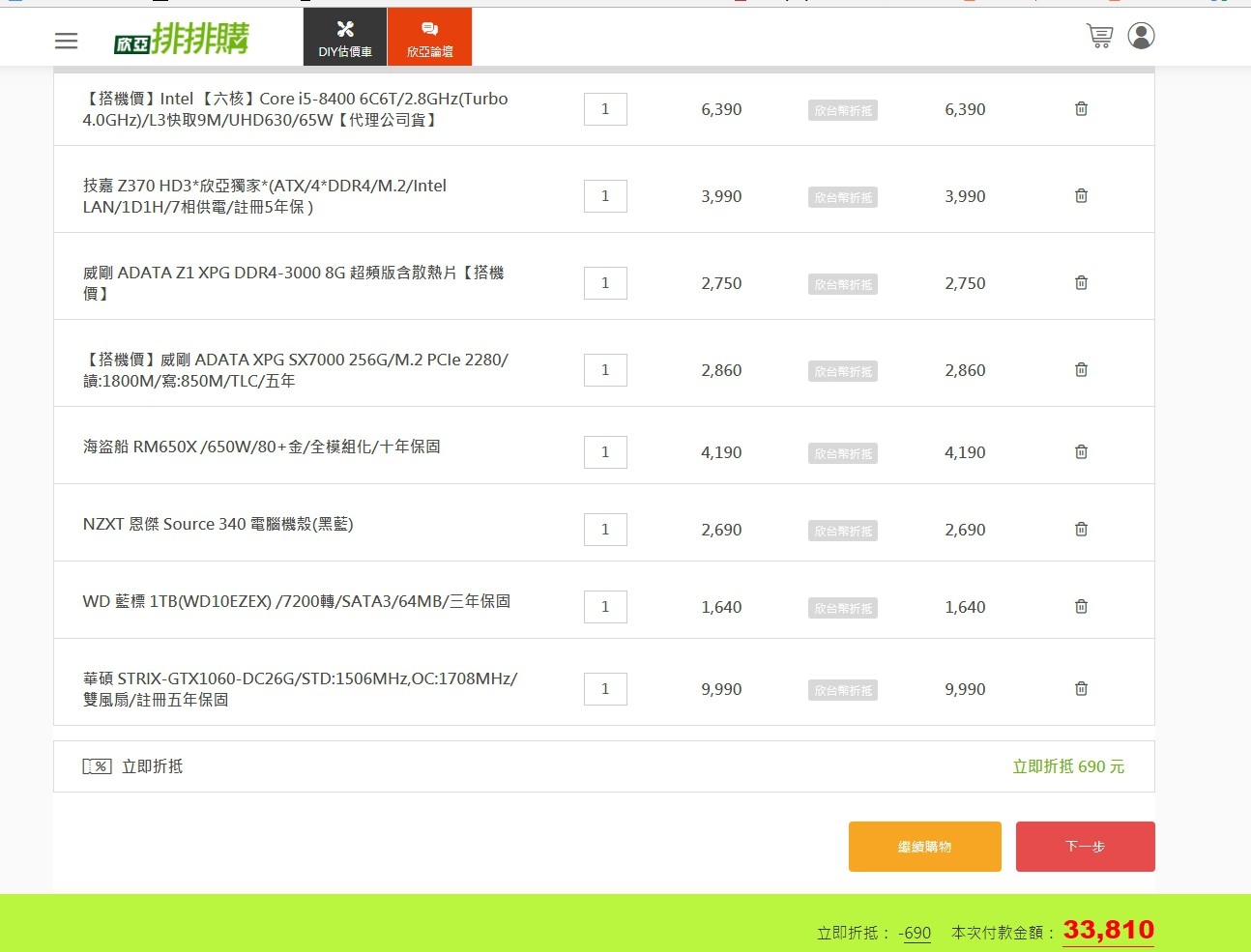Remove the ADATA Z1 XPG DDR4-3000 item
1251x952 pixels.
coord(1082,283)
